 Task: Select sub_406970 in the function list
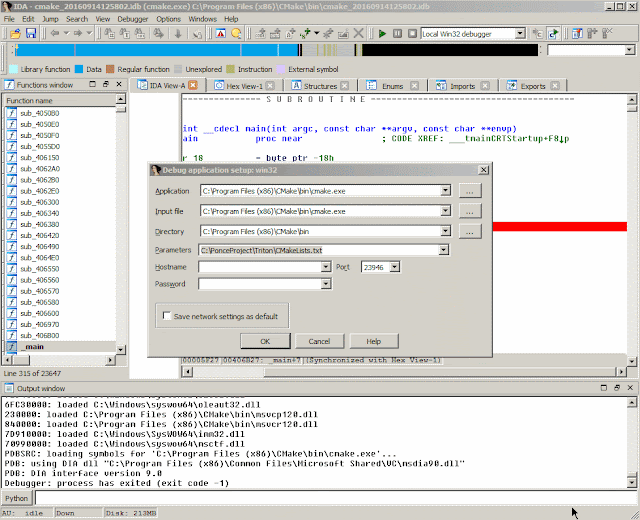coord(40,324)
